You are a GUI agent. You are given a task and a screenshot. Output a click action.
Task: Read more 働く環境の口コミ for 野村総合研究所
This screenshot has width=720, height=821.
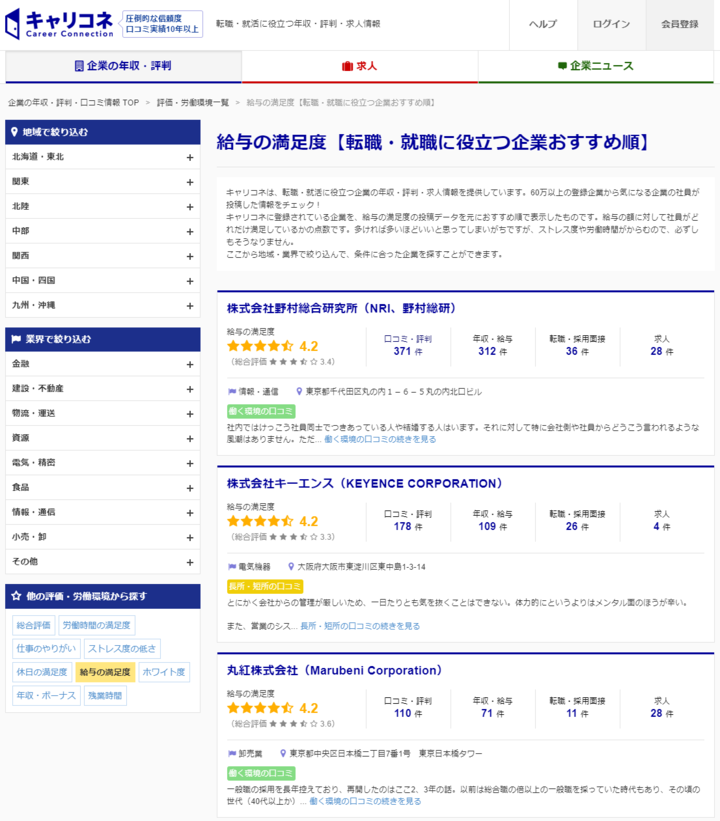[x=380, y=439]
